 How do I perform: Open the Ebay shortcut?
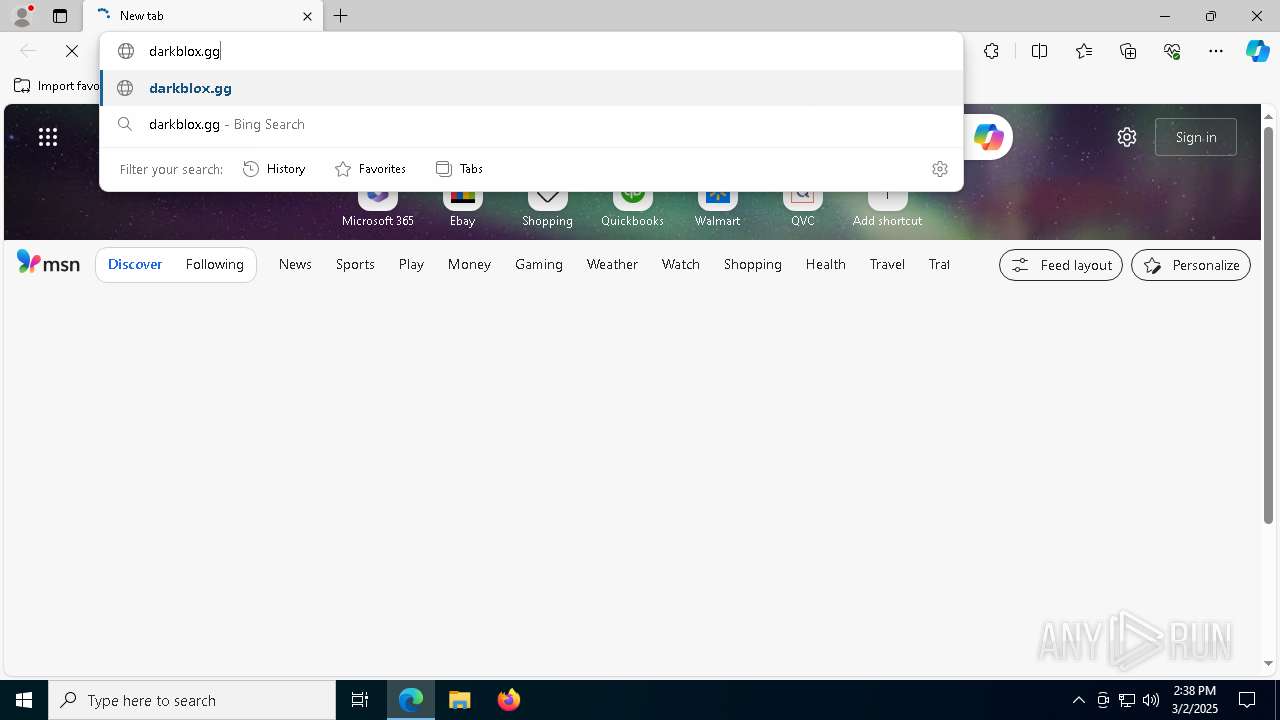tap(462, 209)
